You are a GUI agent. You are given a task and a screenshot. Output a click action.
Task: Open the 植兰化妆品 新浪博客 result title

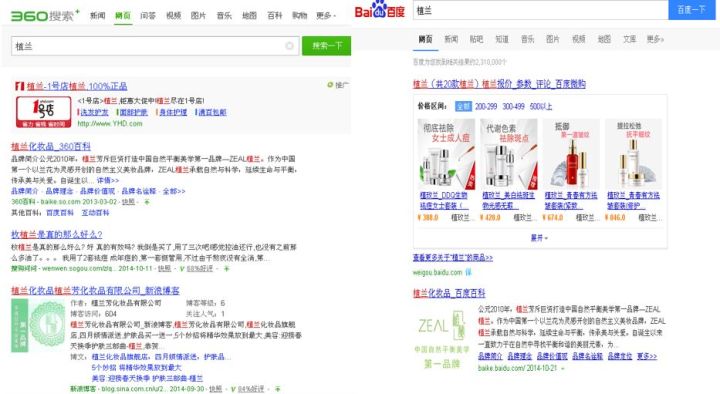point(96,290)
